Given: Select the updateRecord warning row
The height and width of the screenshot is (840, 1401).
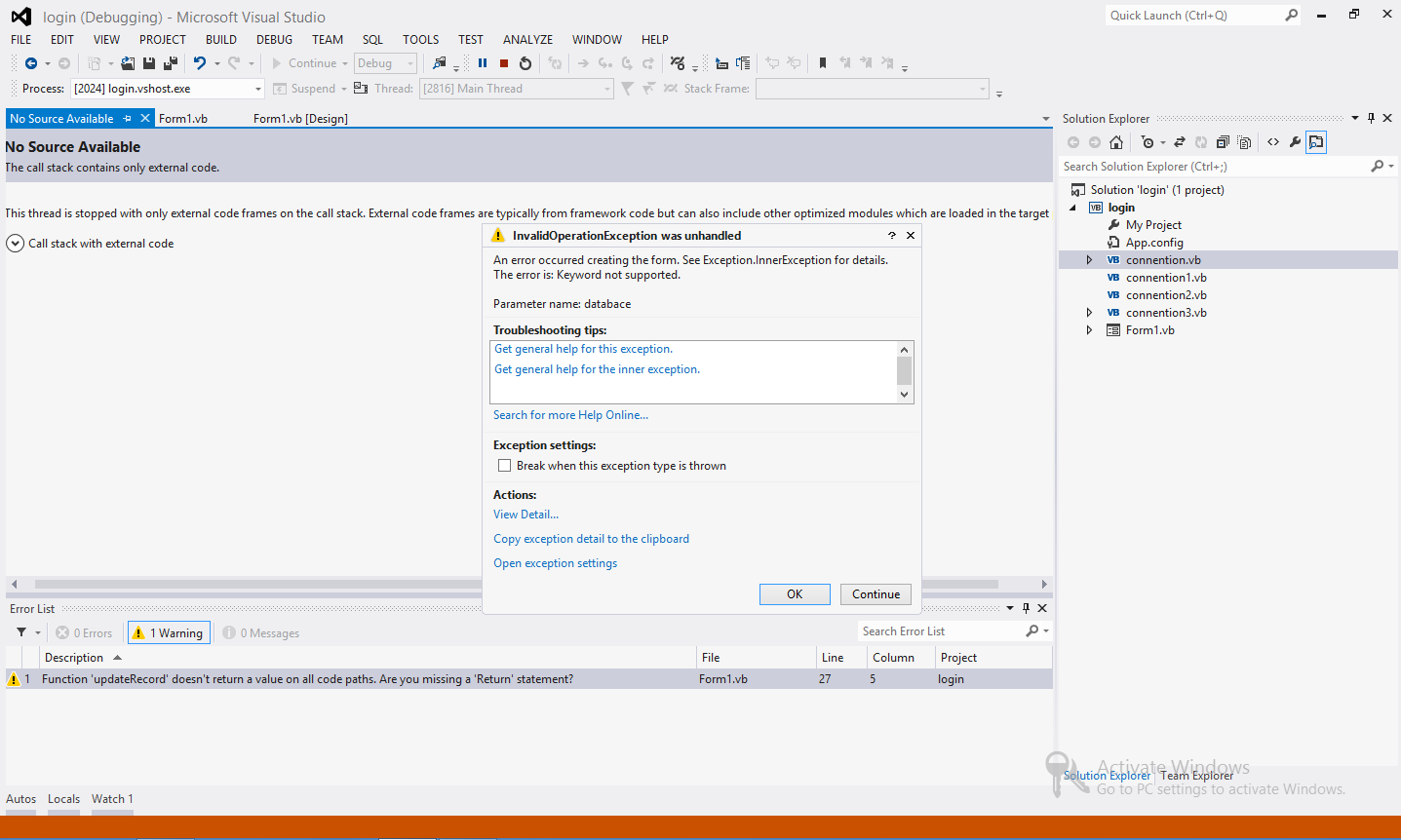Looking at the screenshot, I should (x=528, y=679).
